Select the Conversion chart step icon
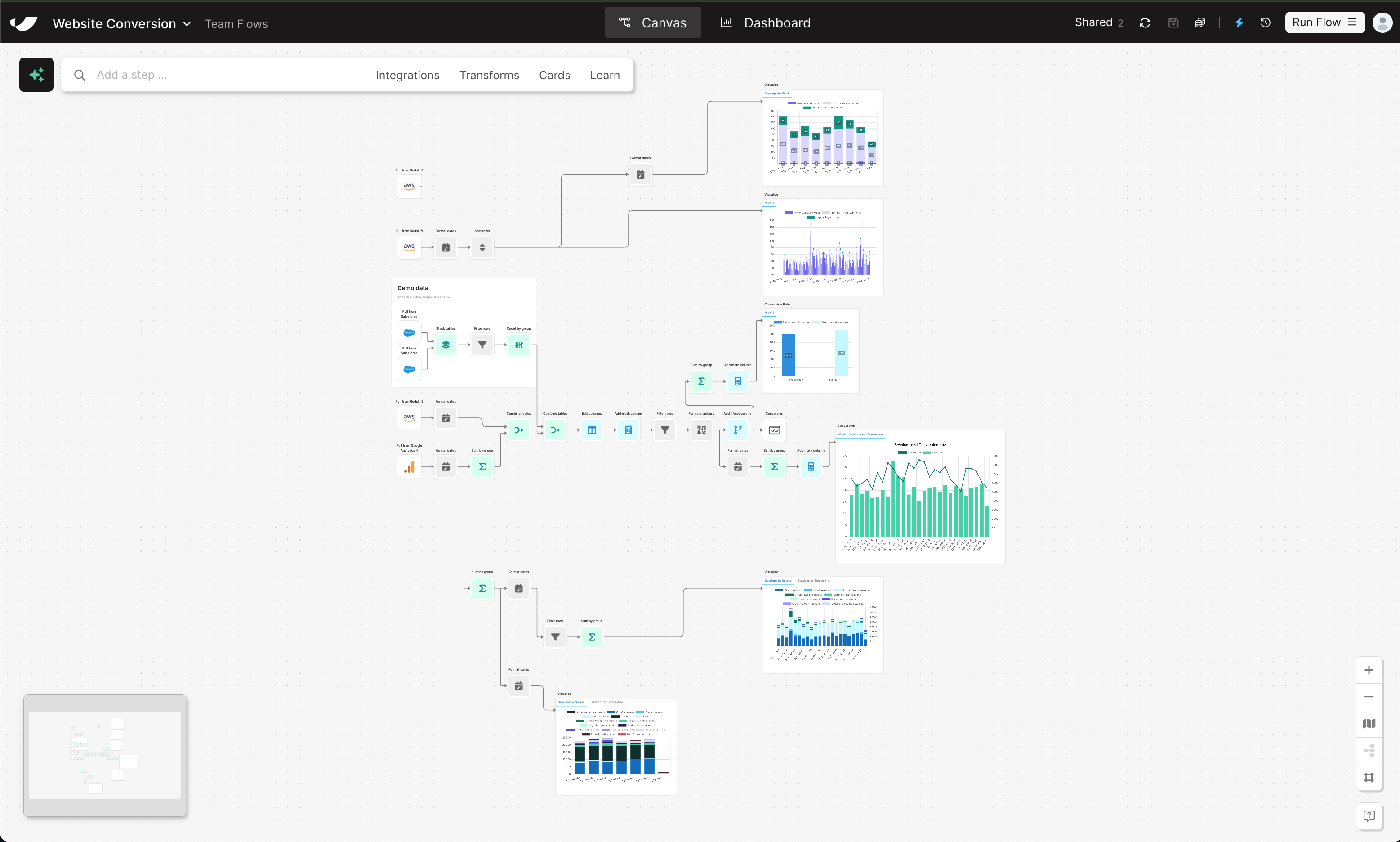The height and width of the screenshot is (842, 1400). [x=774, y=430]
